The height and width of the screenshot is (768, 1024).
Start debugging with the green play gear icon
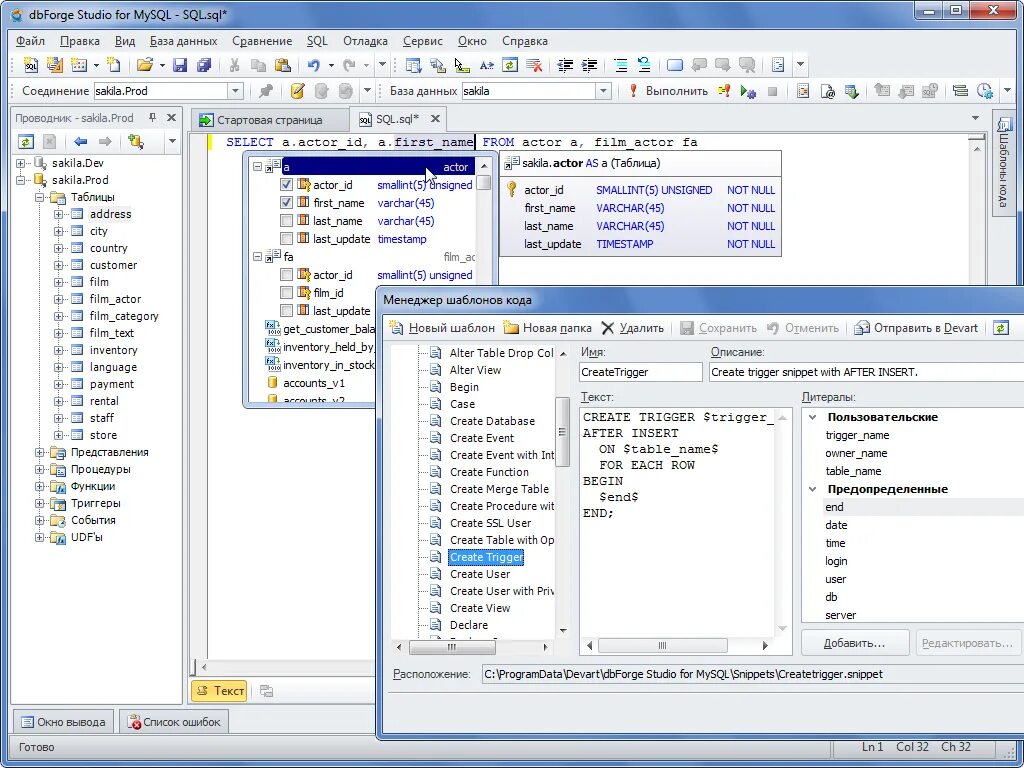click(x=748, y=91)
